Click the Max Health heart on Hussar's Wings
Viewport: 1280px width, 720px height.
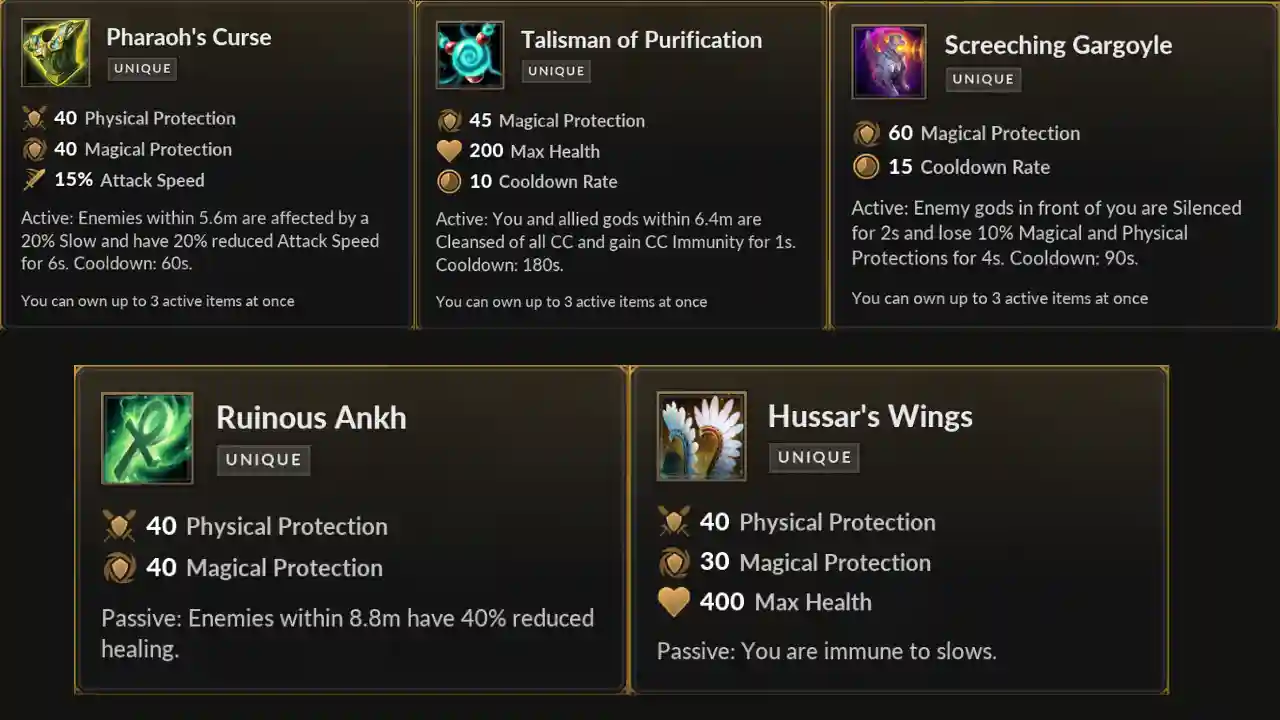[x=674, y=602]
